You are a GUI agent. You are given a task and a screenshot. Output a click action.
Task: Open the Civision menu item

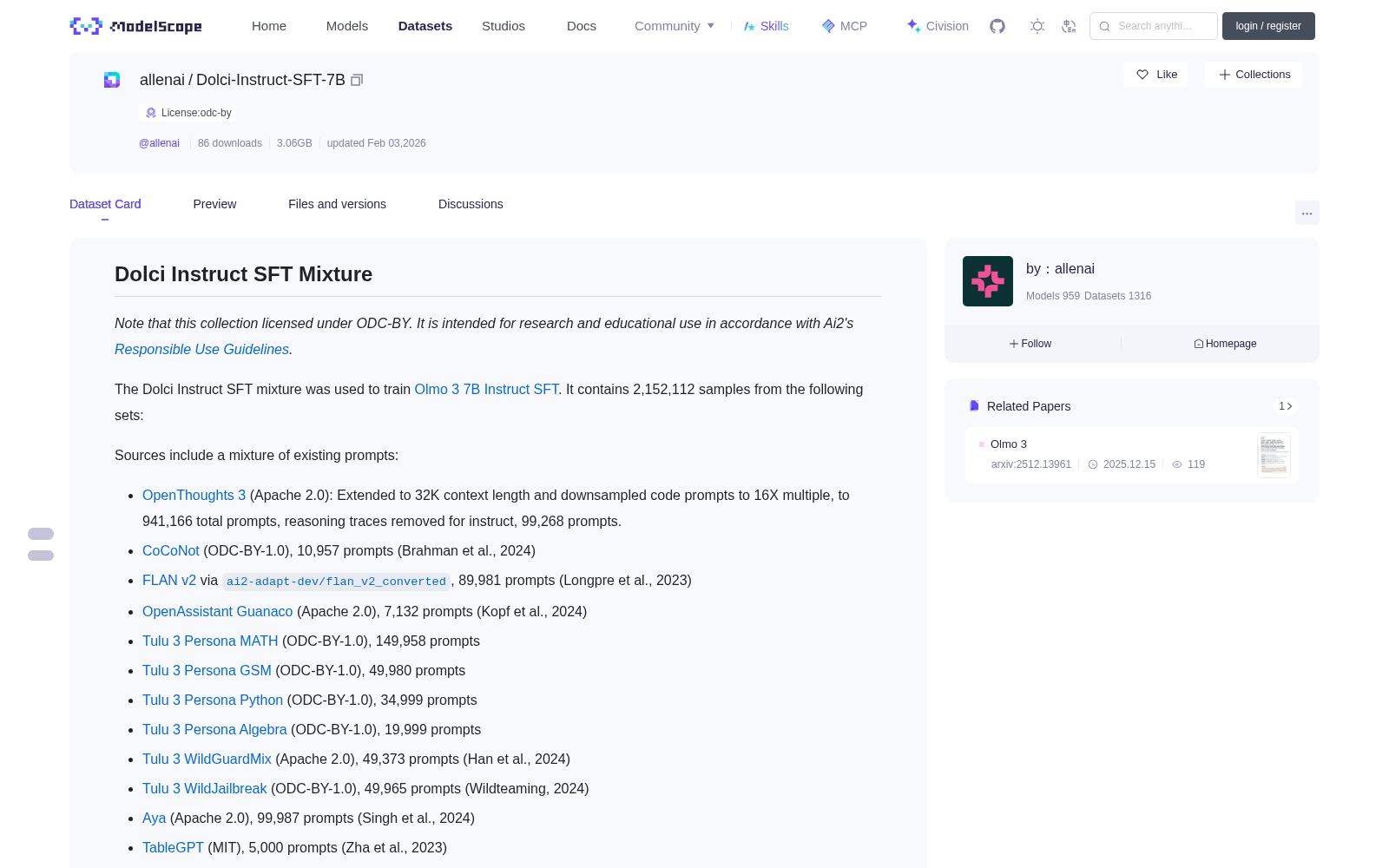point(937,26)
